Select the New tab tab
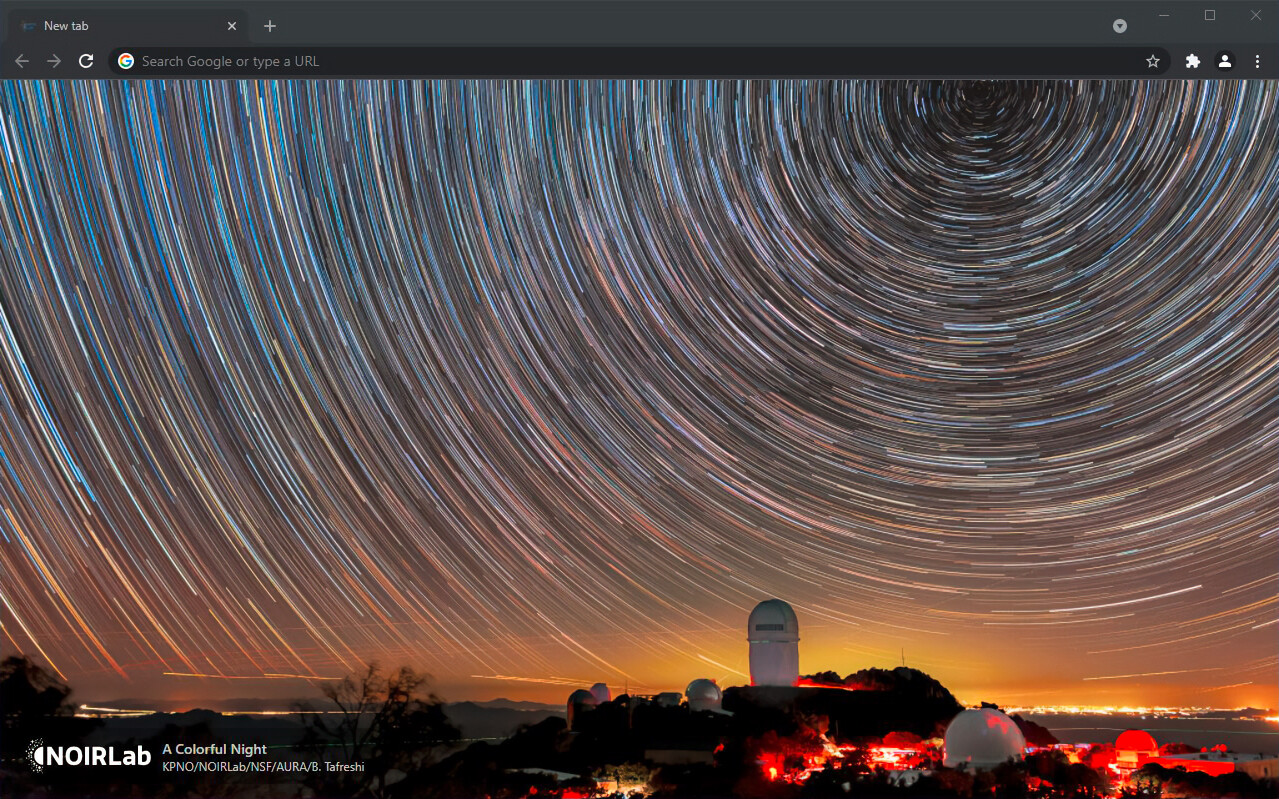The height and width of the screenshot is (799, 1279). (x=128, y=26)
